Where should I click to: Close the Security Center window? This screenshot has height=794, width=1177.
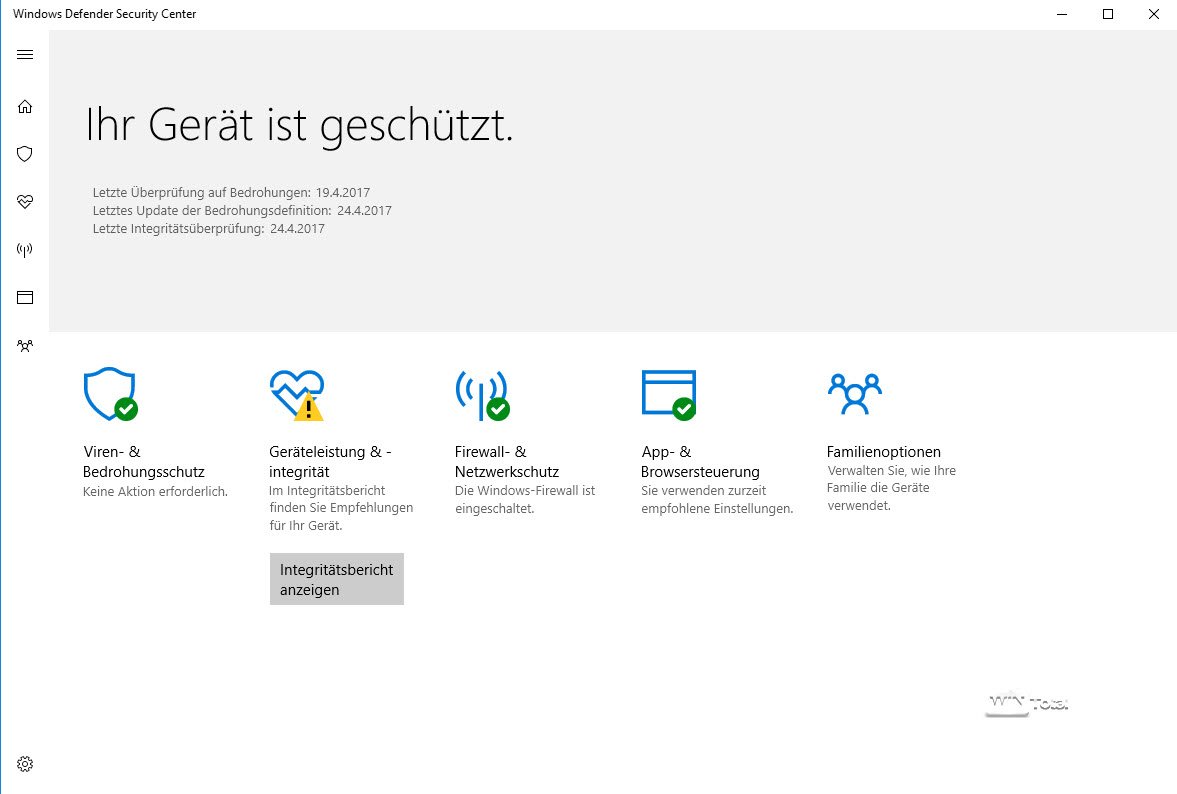coord(1154,14)
